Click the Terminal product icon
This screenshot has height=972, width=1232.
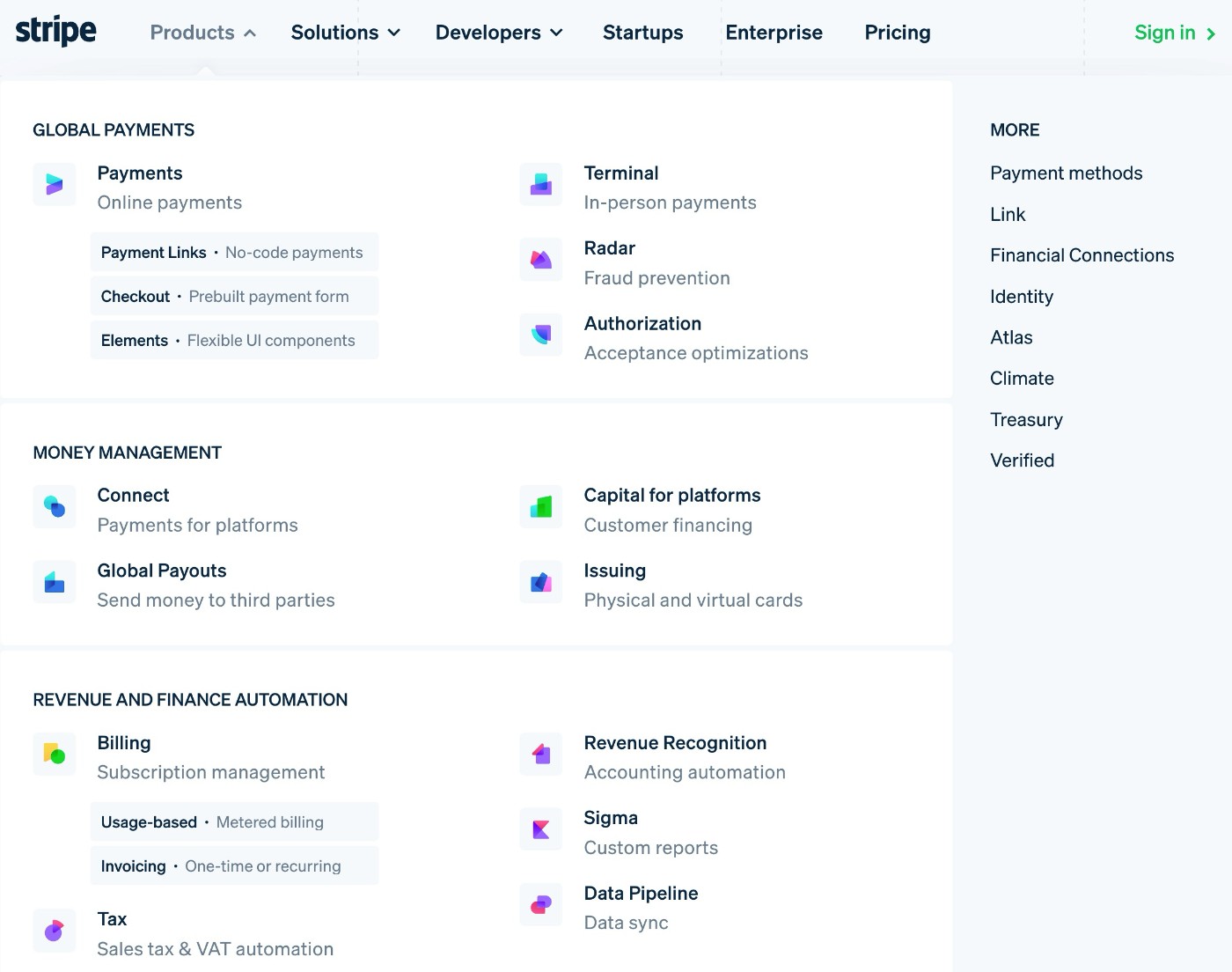click(x=541, y=185)
